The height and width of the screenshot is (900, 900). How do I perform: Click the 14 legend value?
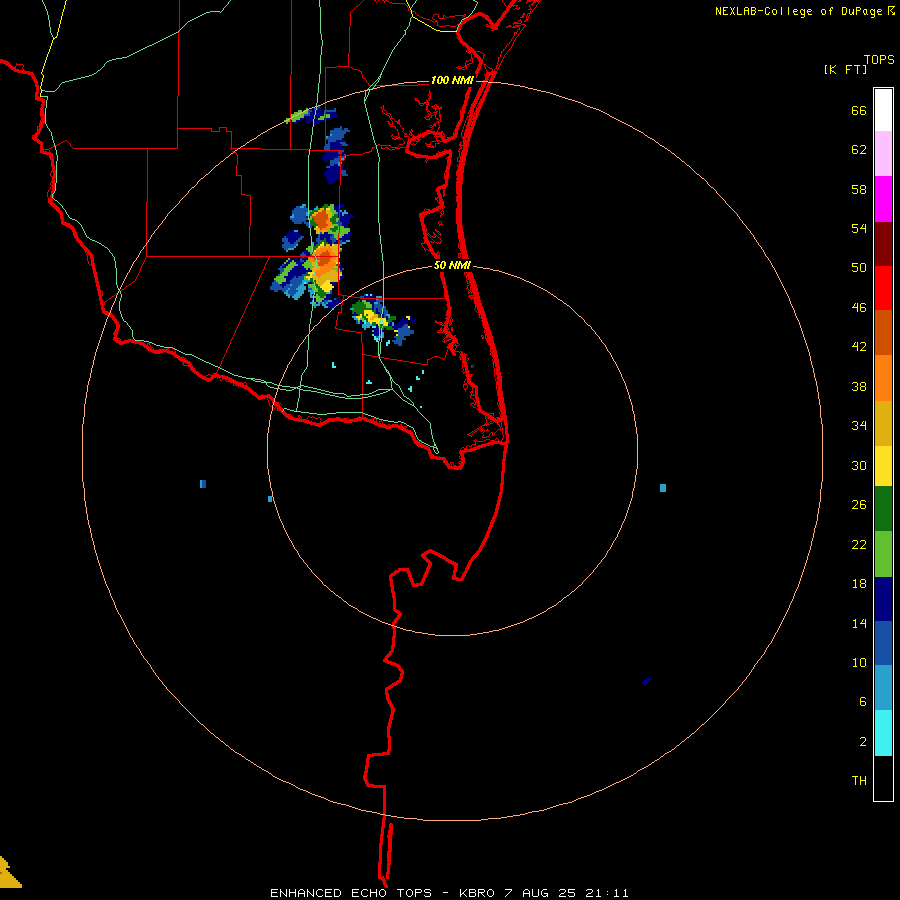coord(859,623)
